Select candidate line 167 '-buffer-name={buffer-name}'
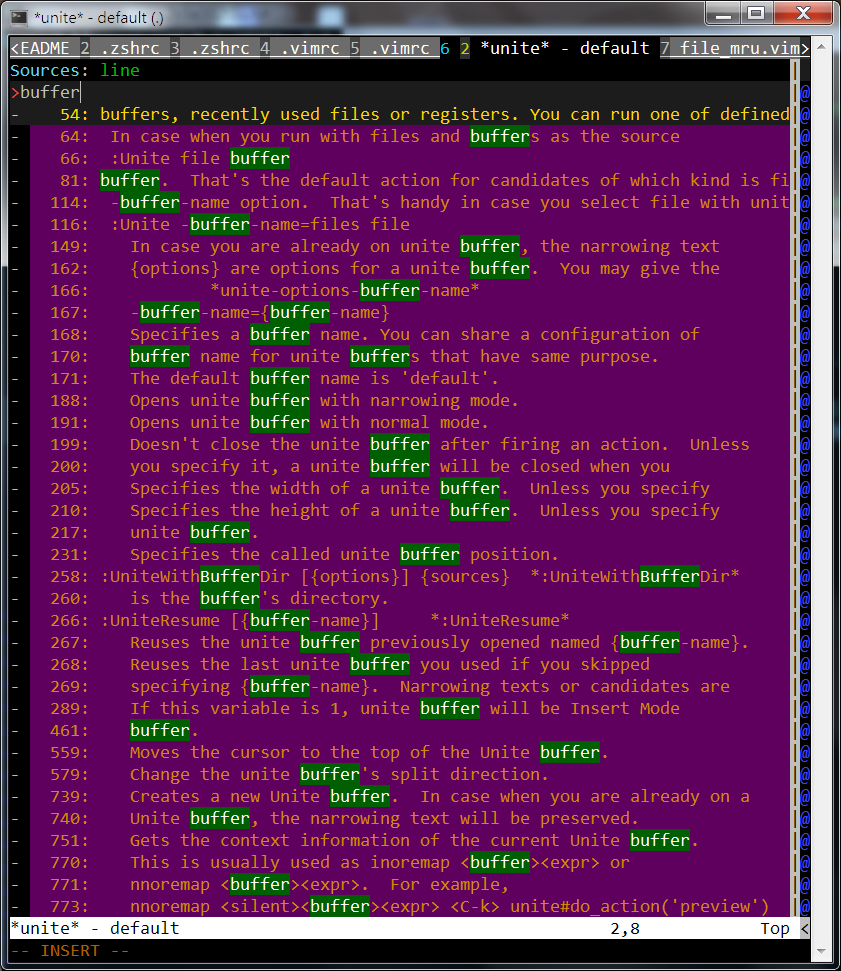This screenshot has width=841, height=971. [x=400, y=312]
